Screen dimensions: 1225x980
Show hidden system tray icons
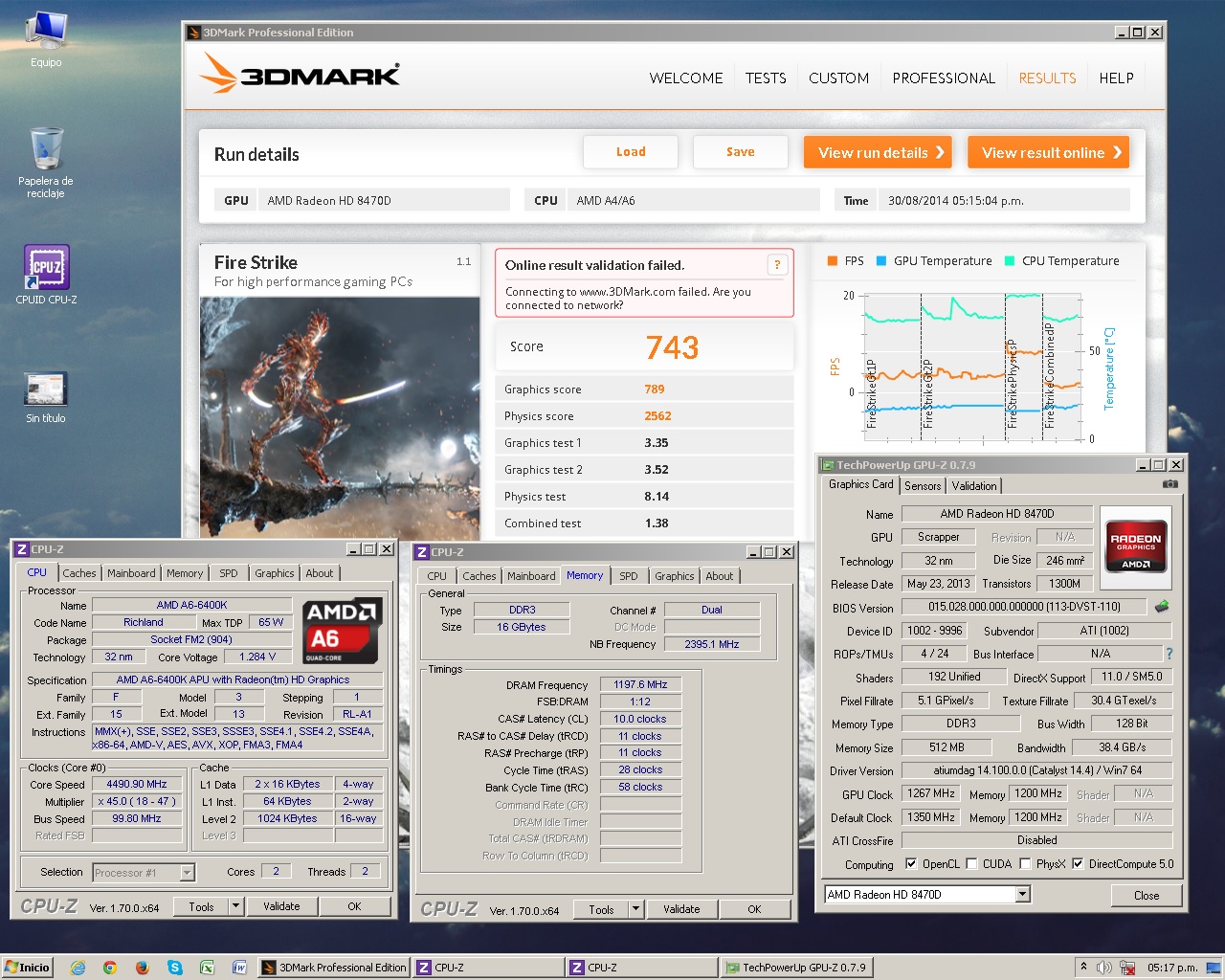coord(1084,968)
